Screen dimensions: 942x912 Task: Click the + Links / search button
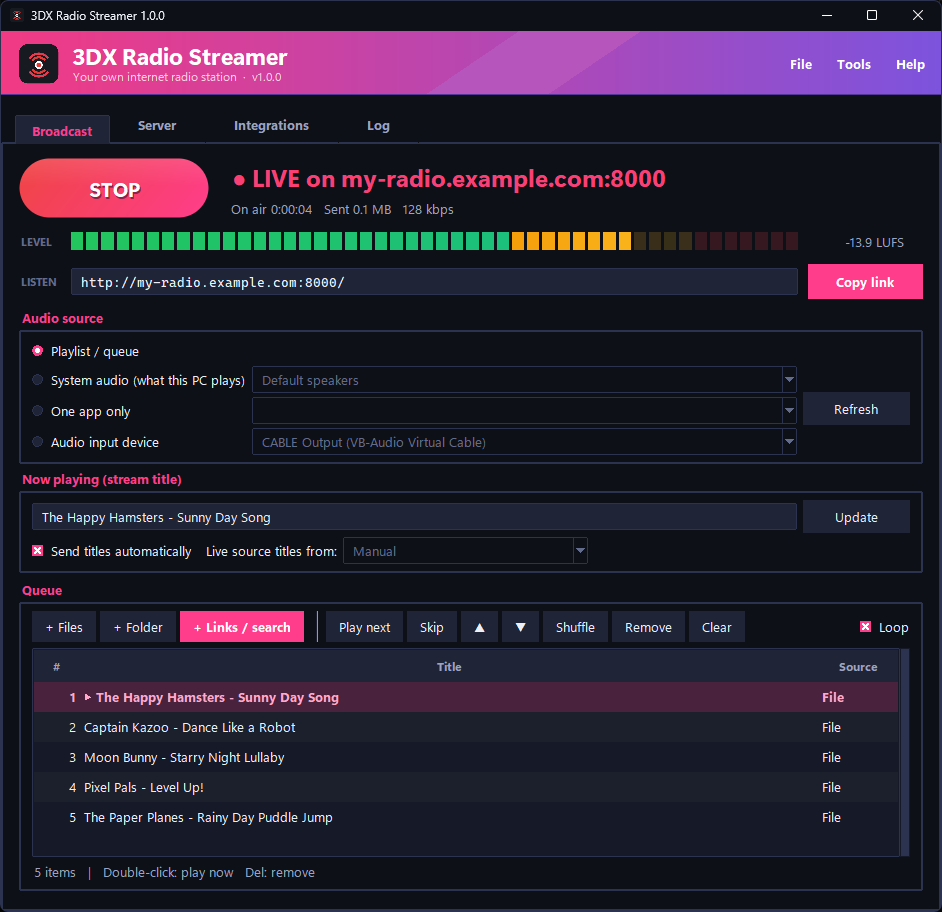pyautogui.click(x=242, y=627)
